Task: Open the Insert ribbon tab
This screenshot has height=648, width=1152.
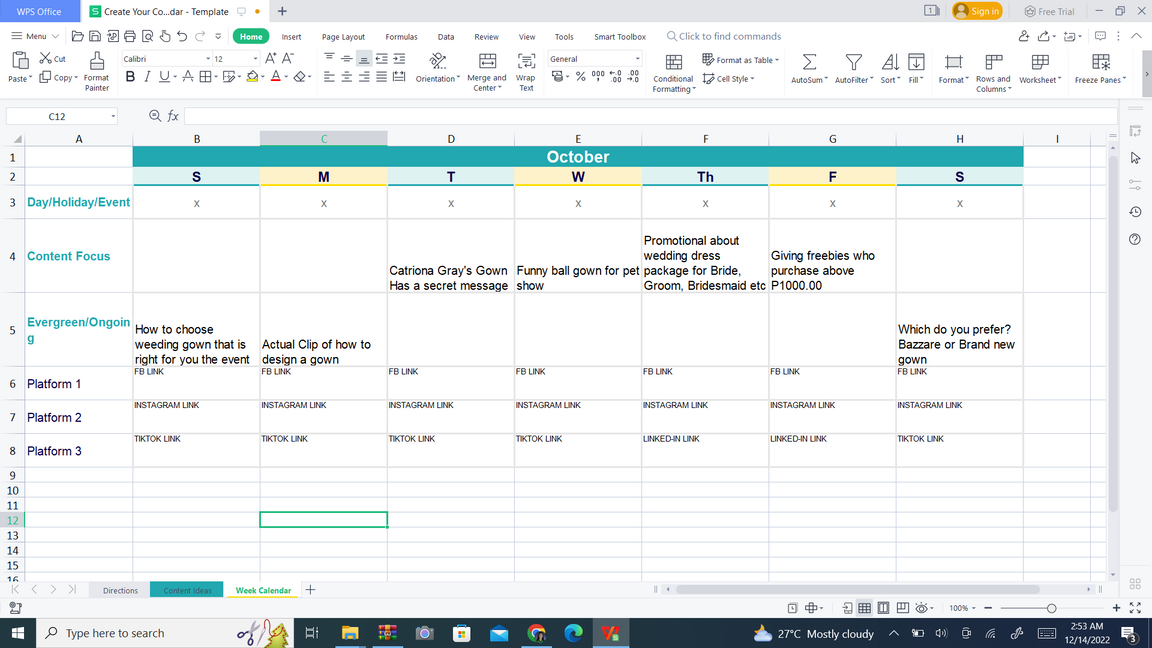Action: point(291,37)
